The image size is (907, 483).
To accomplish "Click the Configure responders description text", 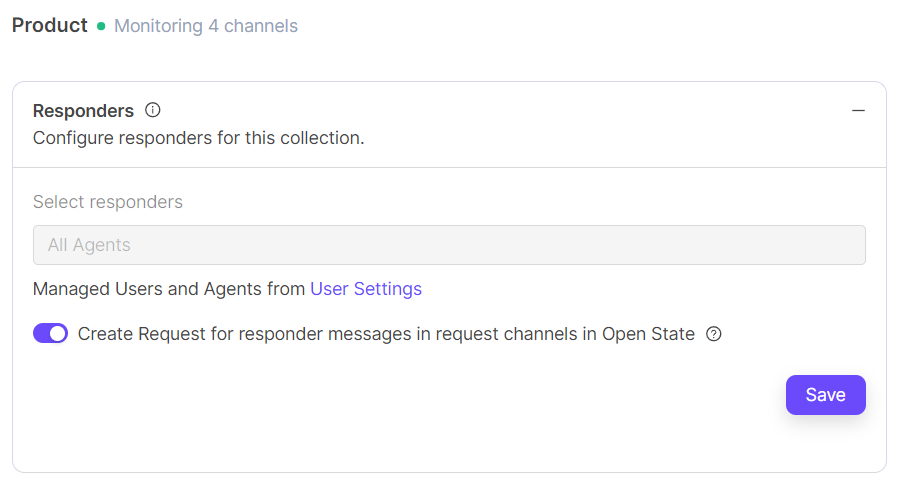I will tap(198, 138).
